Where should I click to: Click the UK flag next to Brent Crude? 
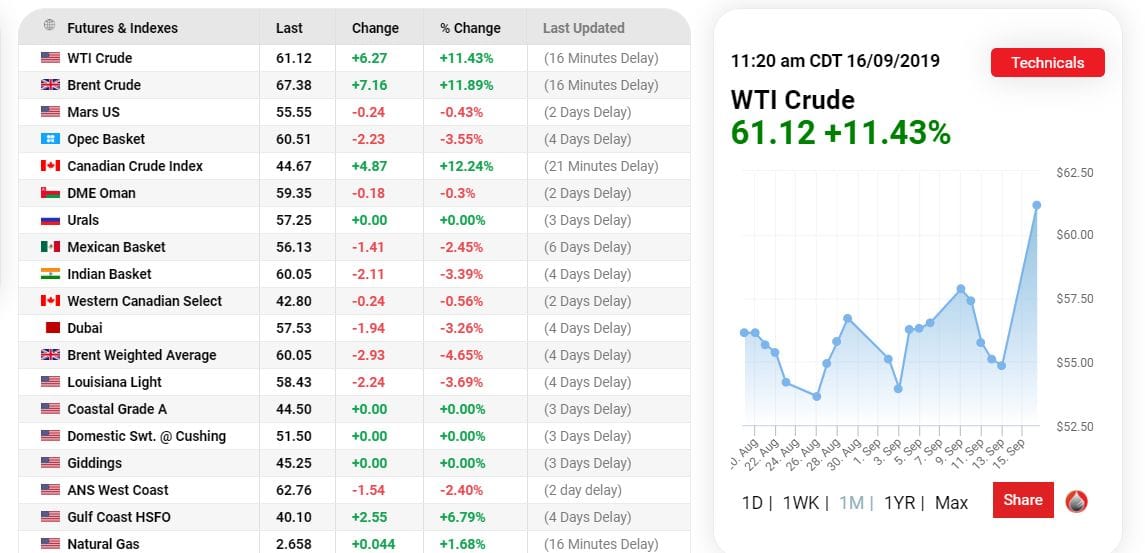coord(50,85)
